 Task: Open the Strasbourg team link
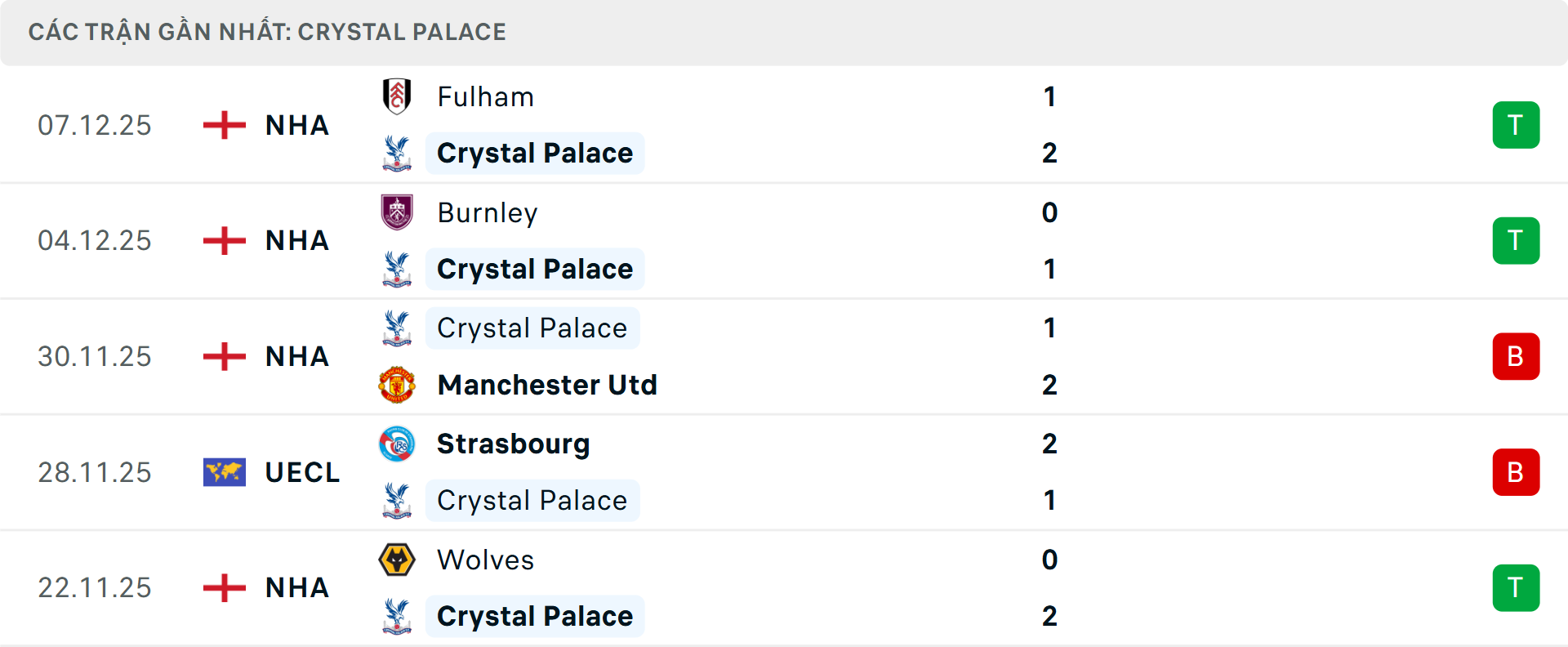coord(513,444)
